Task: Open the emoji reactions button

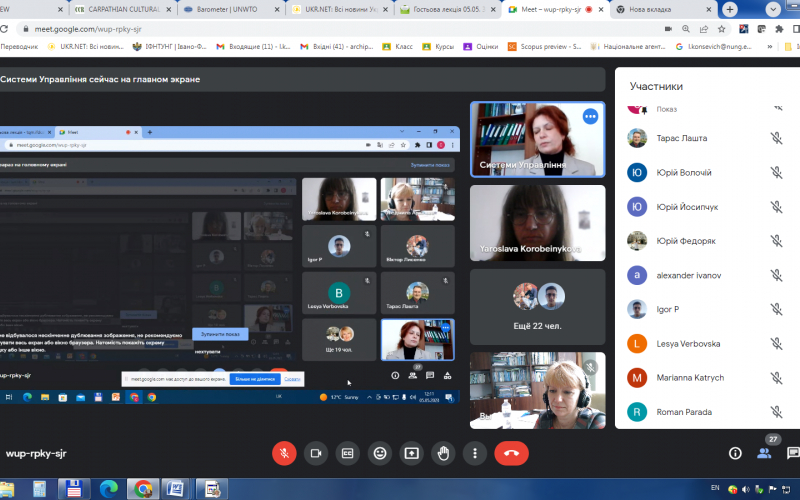Action: pyautogui.click(x=380, y=453)
